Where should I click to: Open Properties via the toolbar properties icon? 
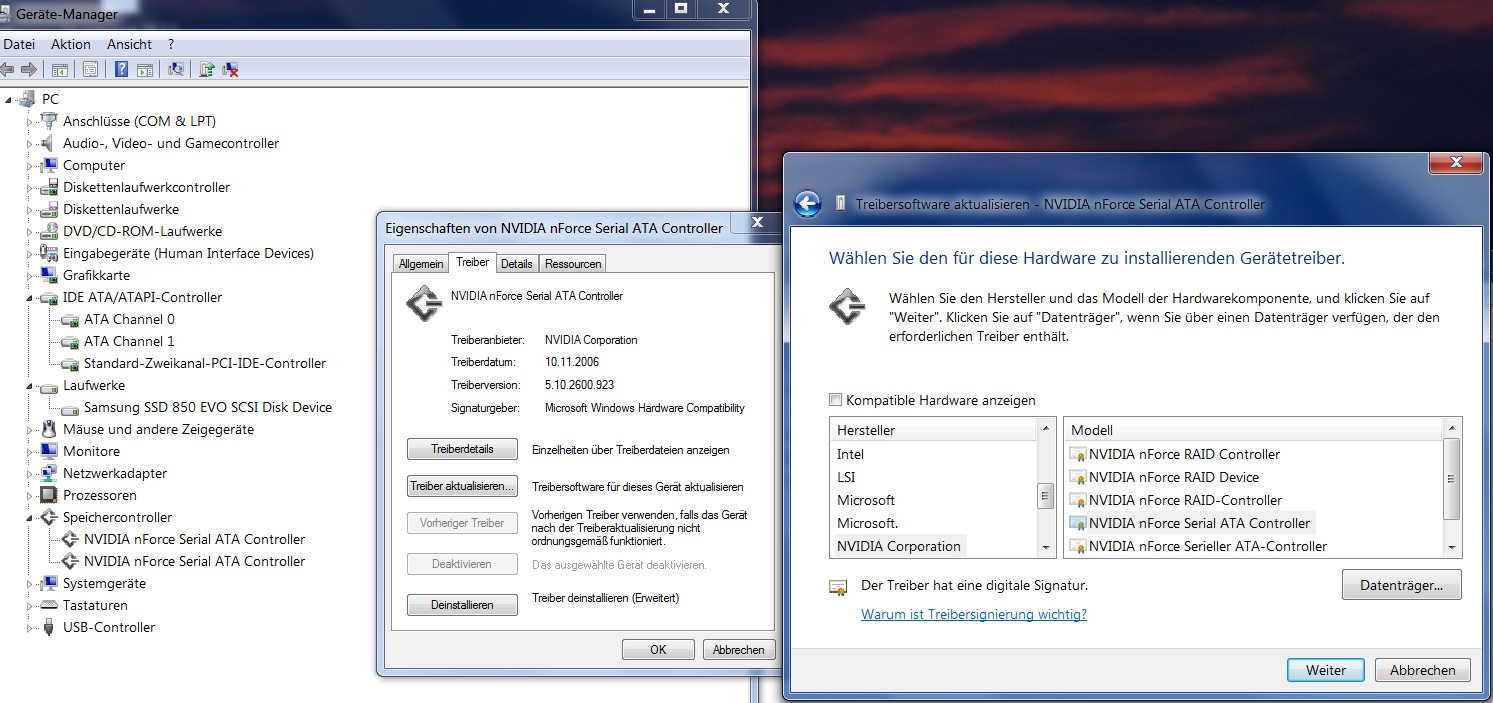click(x=90, y=69)
